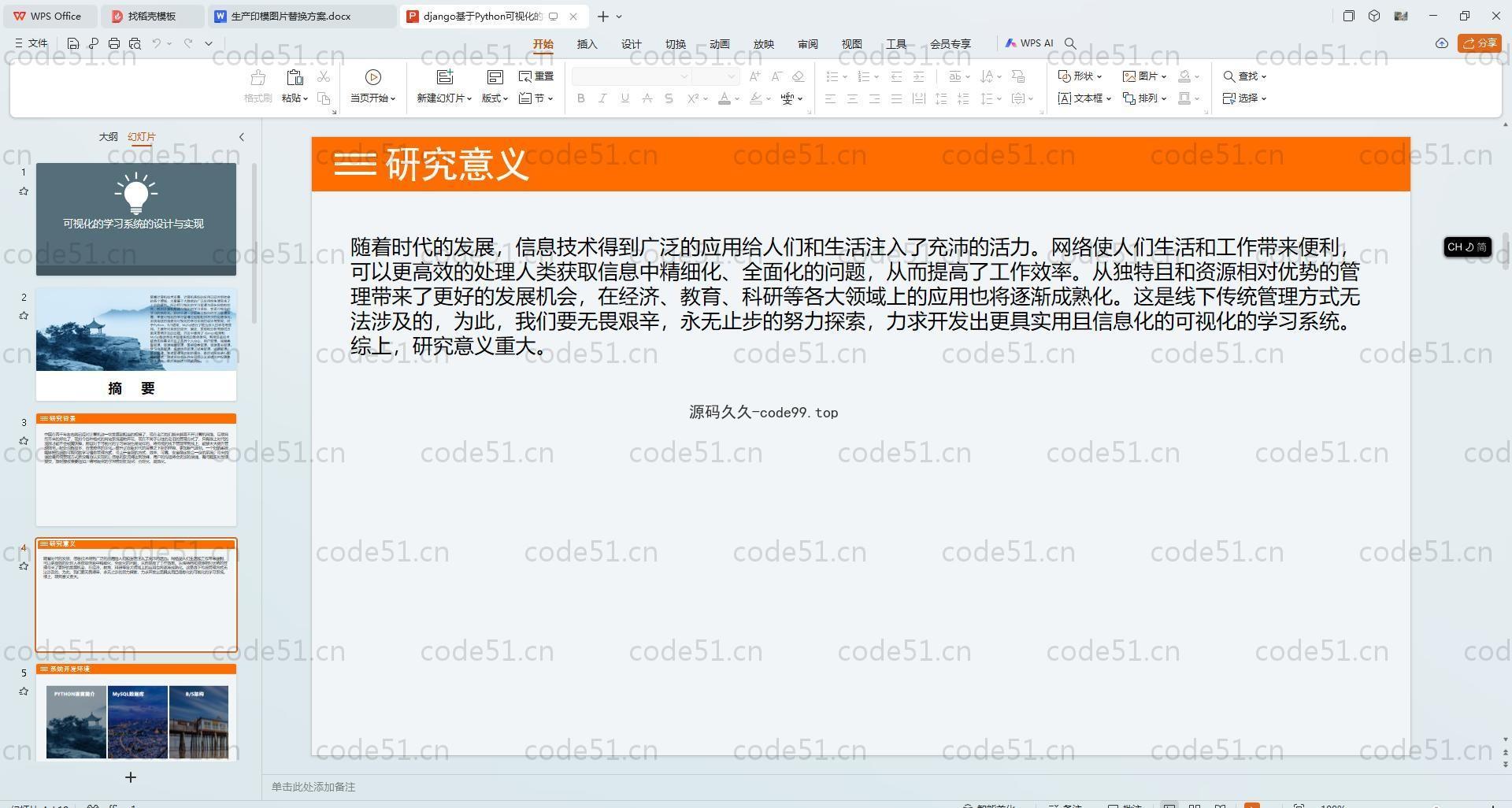Switch to 大纲 outline view tab
1512x808 pixels.
click(108, 137)
